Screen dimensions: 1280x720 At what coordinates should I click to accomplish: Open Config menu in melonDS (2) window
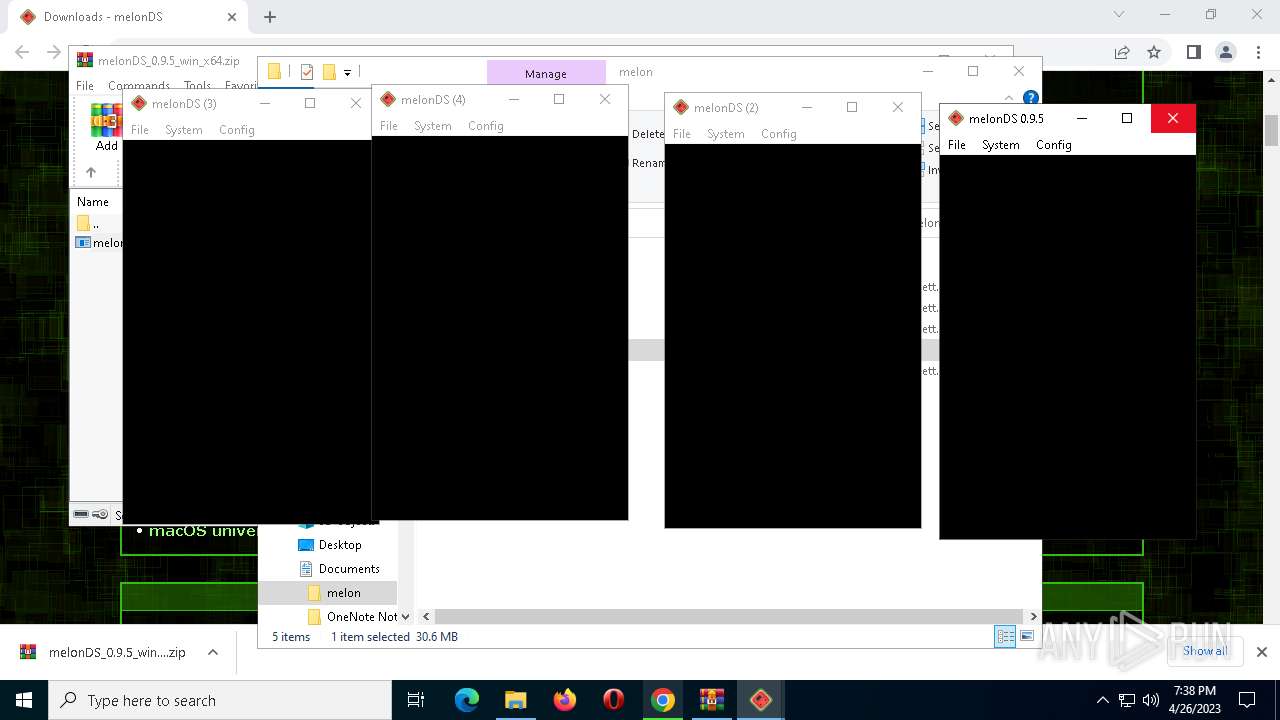pos(778,134)
